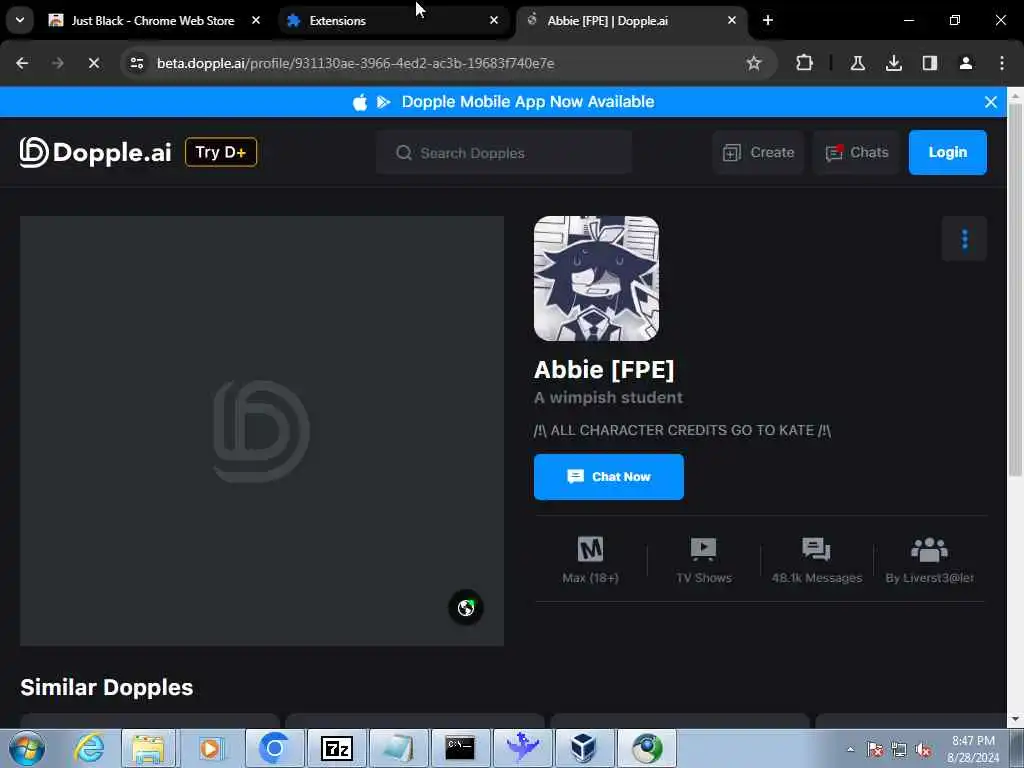This screenshot has width=1024, height=768.
Task: Open the Windows Start menu
Action: tap(27, 748)
